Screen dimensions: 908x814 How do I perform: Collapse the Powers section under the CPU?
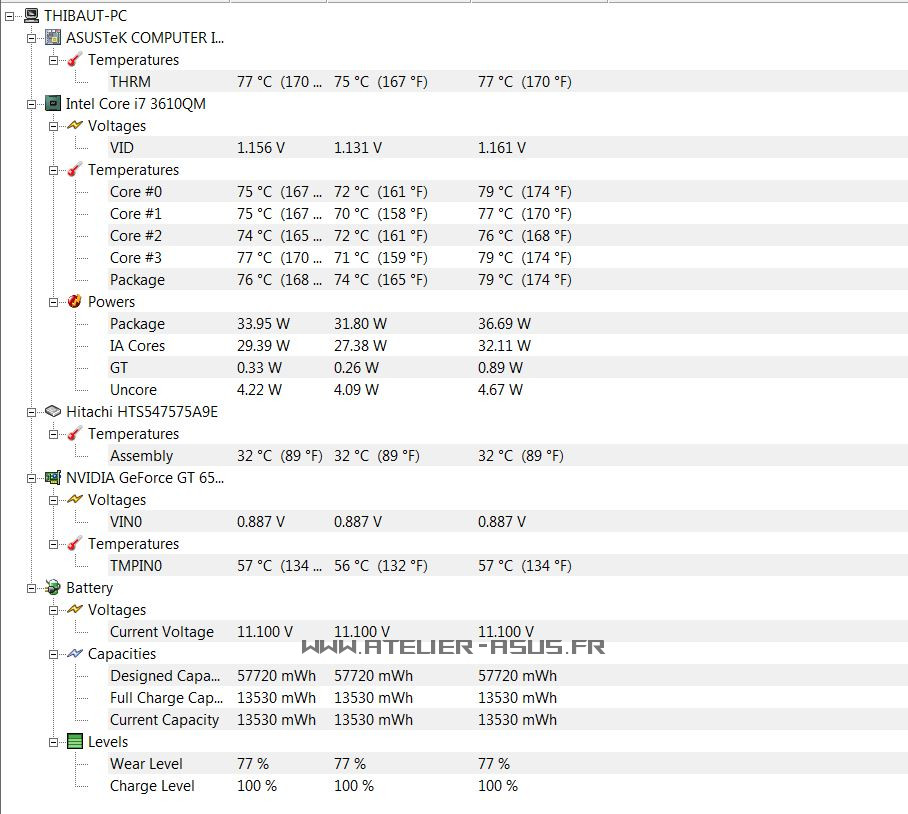tap(53, 302)
